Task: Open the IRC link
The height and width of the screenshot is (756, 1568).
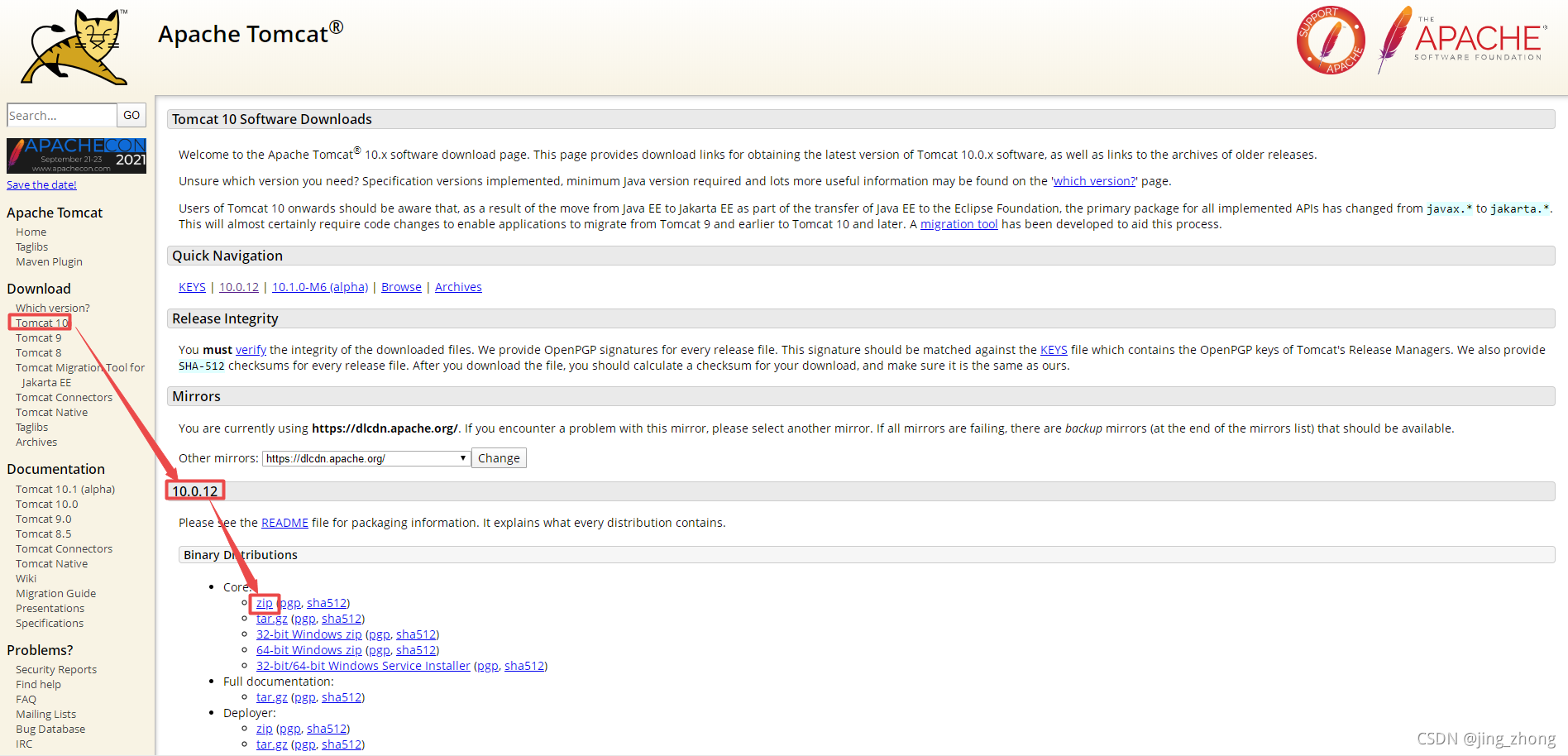Action: 24,744
